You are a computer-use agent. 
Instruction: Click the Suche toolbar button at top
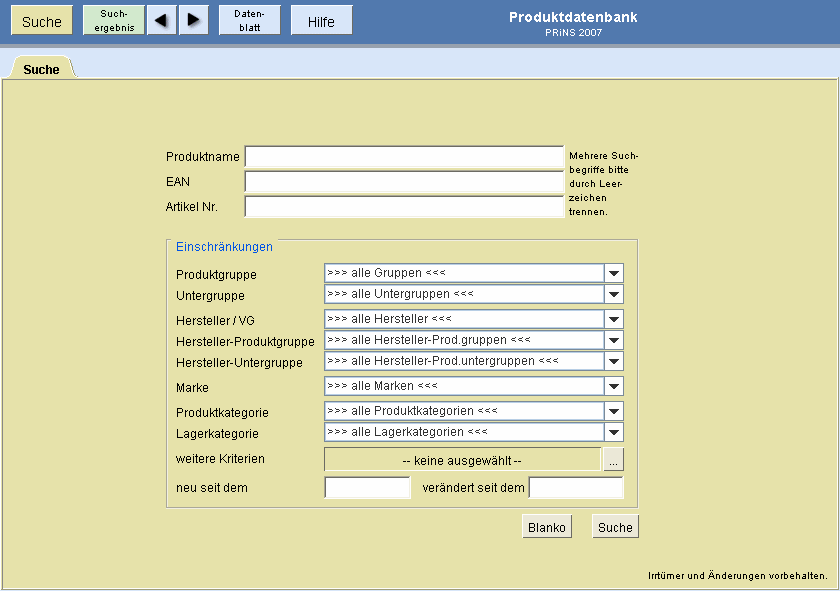click(42, 21)
